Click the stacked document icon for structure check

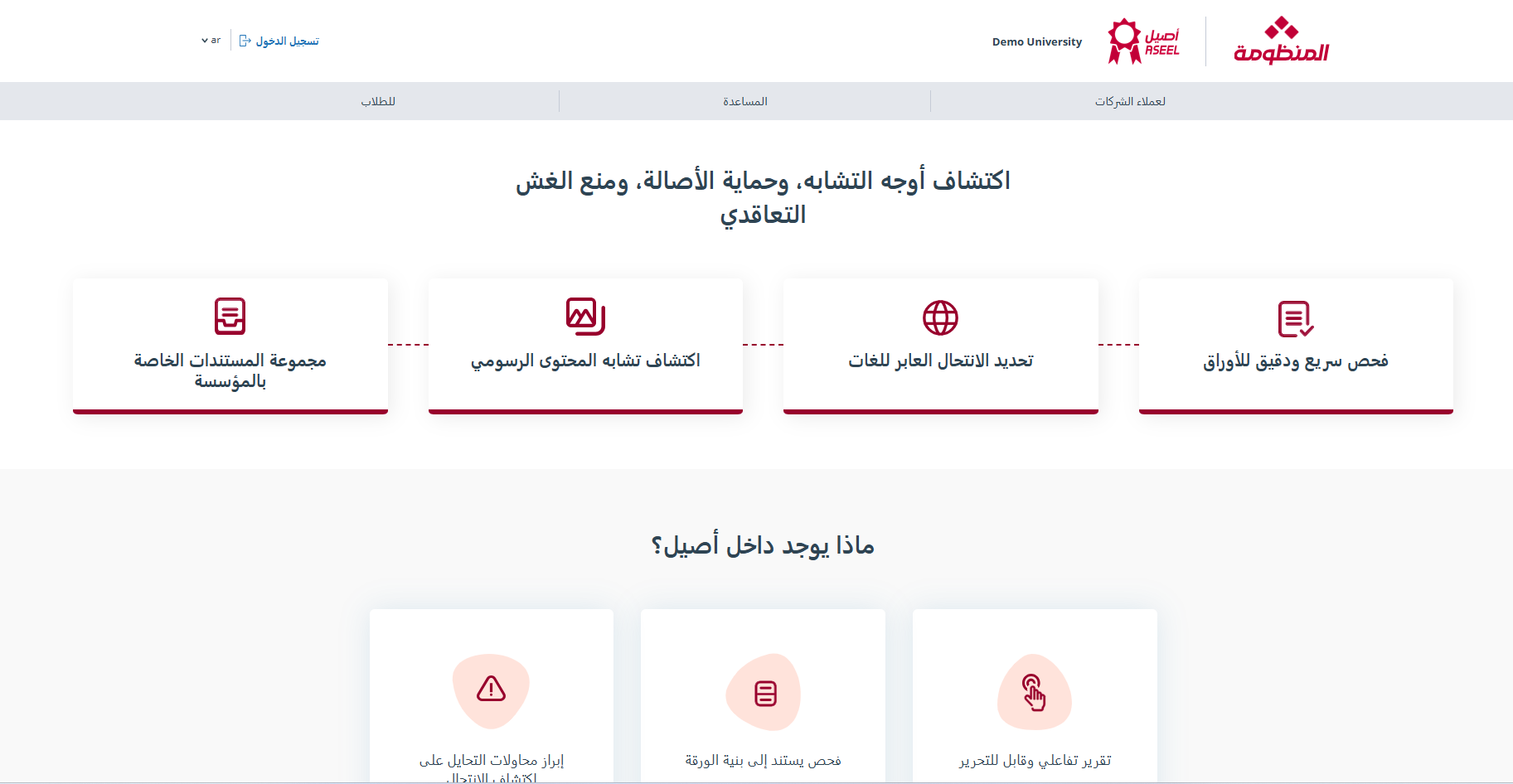click(765, 693)
